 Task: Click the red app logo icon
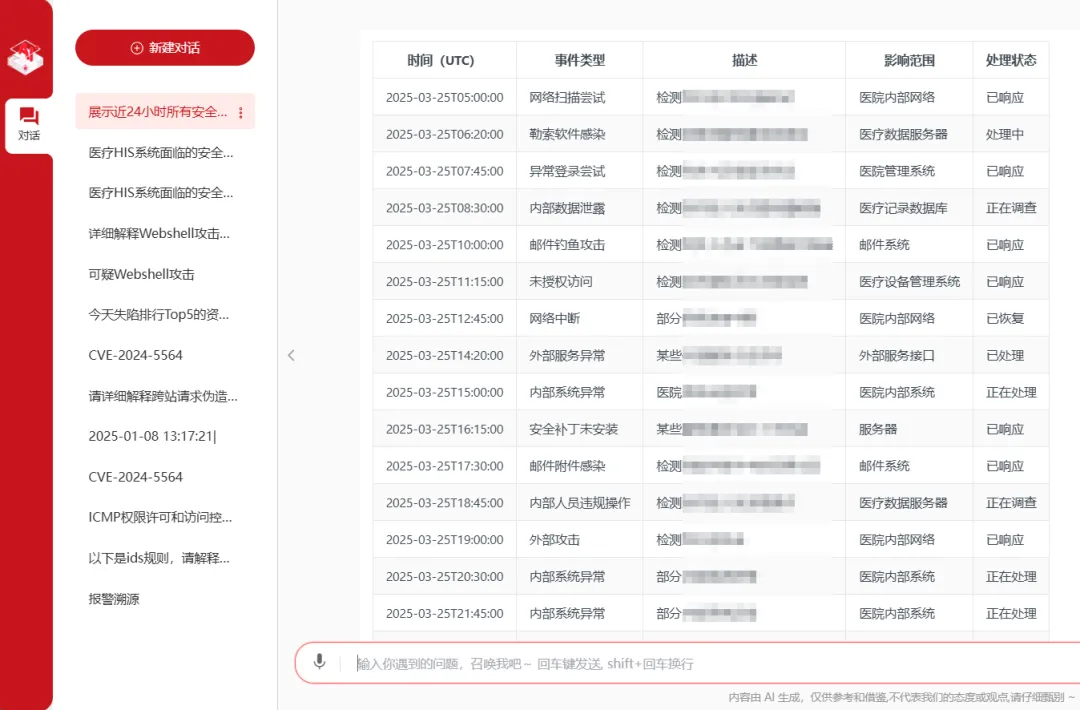(x=26, y=57)
